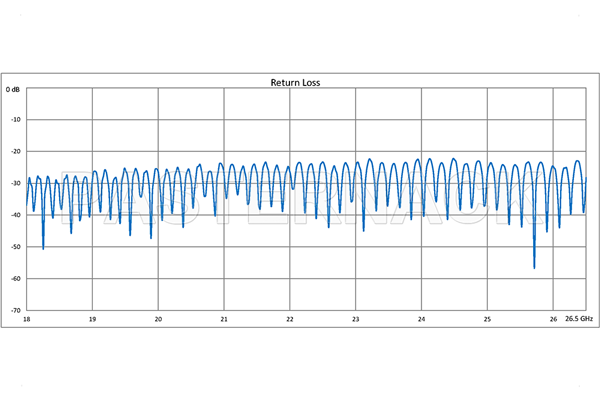
Task: Click the 23 x-axis frequency label
Action: [356, 320]
